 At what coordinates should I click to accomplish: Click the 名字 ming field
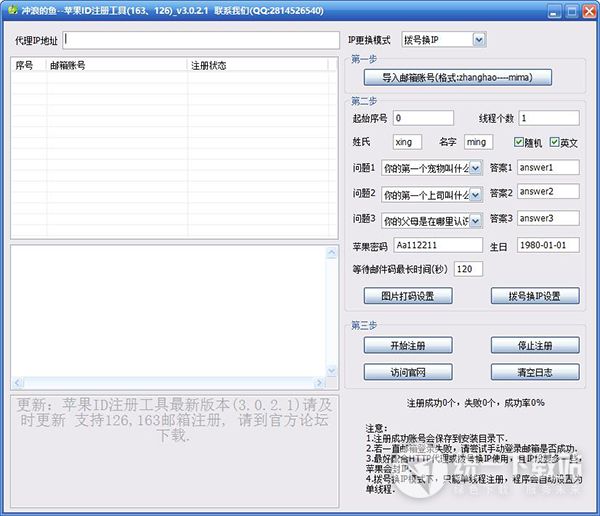(x=478, y=142)
